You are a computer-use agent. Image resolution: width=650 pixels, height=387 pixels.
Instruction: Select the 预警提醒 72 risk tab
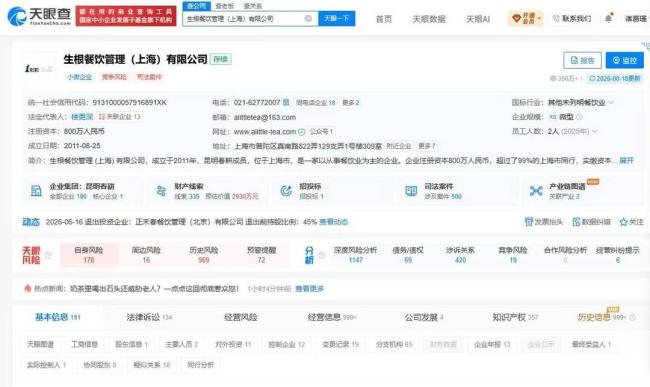tap(261, 255)
